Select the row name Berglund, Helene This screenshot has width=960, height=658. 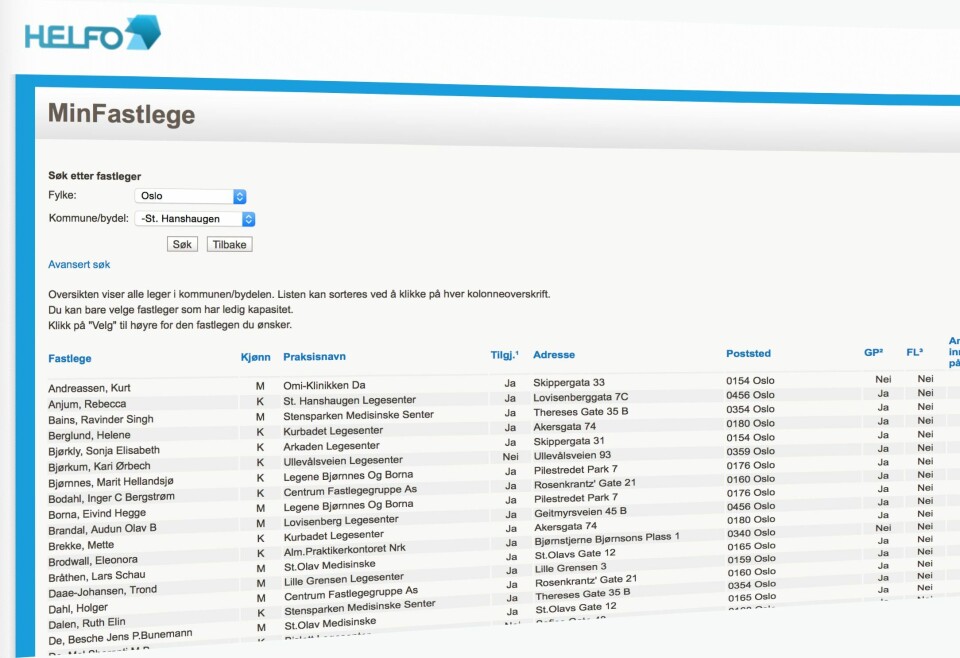pyautogui.click(x=89, y=435)
